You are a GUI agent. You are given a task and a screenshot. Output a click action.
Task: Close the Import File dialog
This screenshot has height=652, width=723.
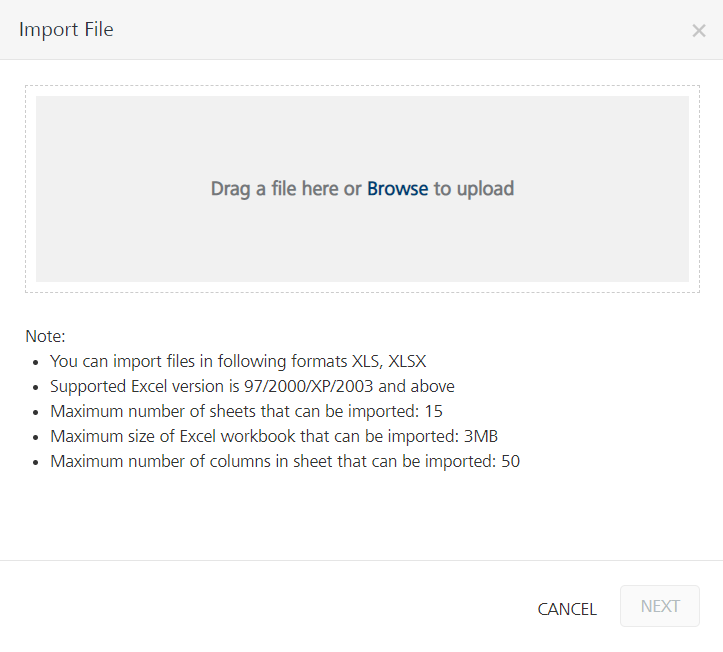point(698,30)
